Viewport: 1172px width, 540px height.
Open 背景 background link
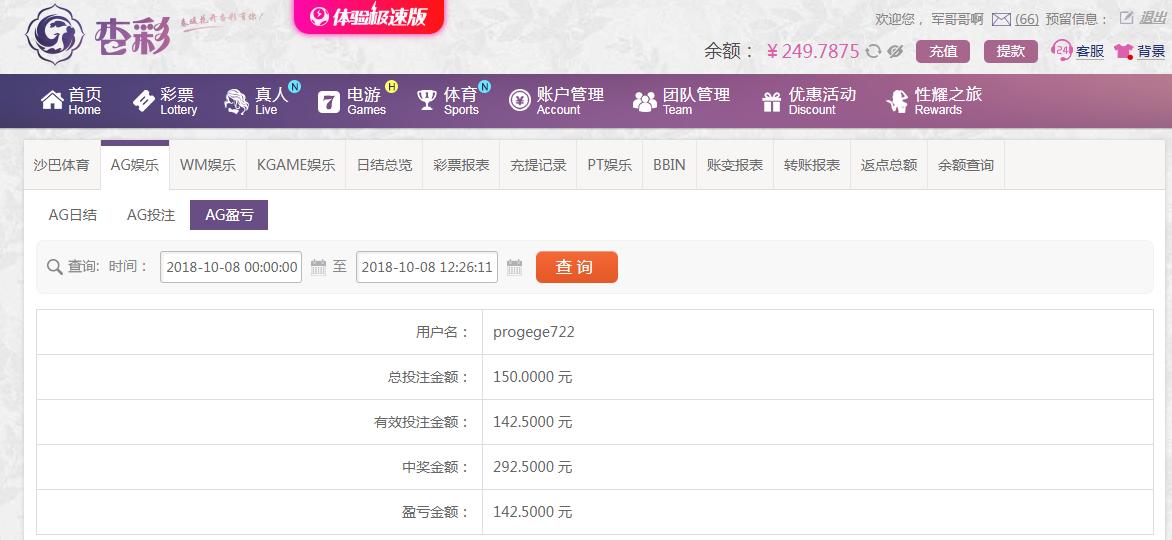tap(1152, 51)
